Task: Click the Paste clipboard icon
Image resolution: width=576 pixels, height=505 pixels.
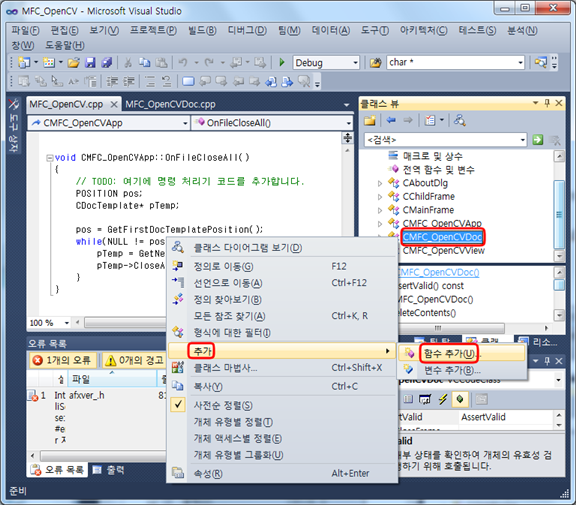Action: pos(161,63)
